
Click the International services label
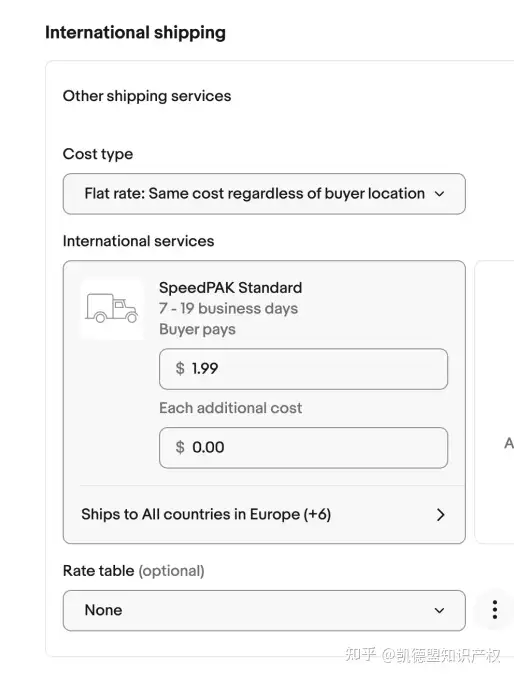pos(138,241)
